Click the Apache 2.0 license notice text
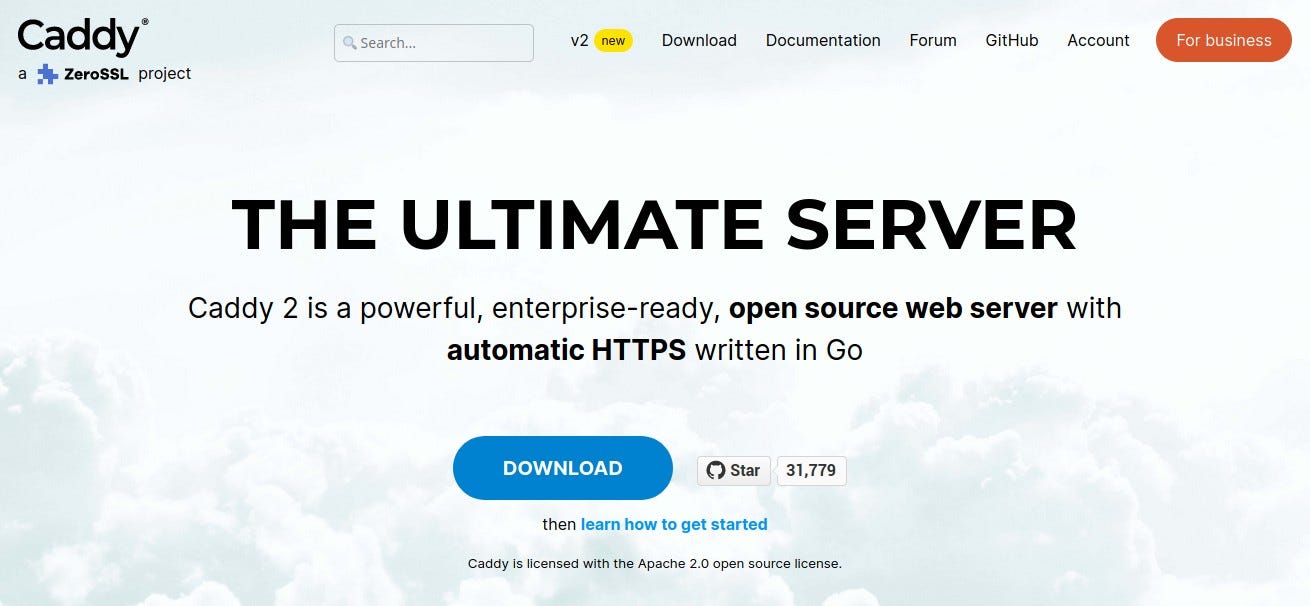 click(x=655, y=563)
